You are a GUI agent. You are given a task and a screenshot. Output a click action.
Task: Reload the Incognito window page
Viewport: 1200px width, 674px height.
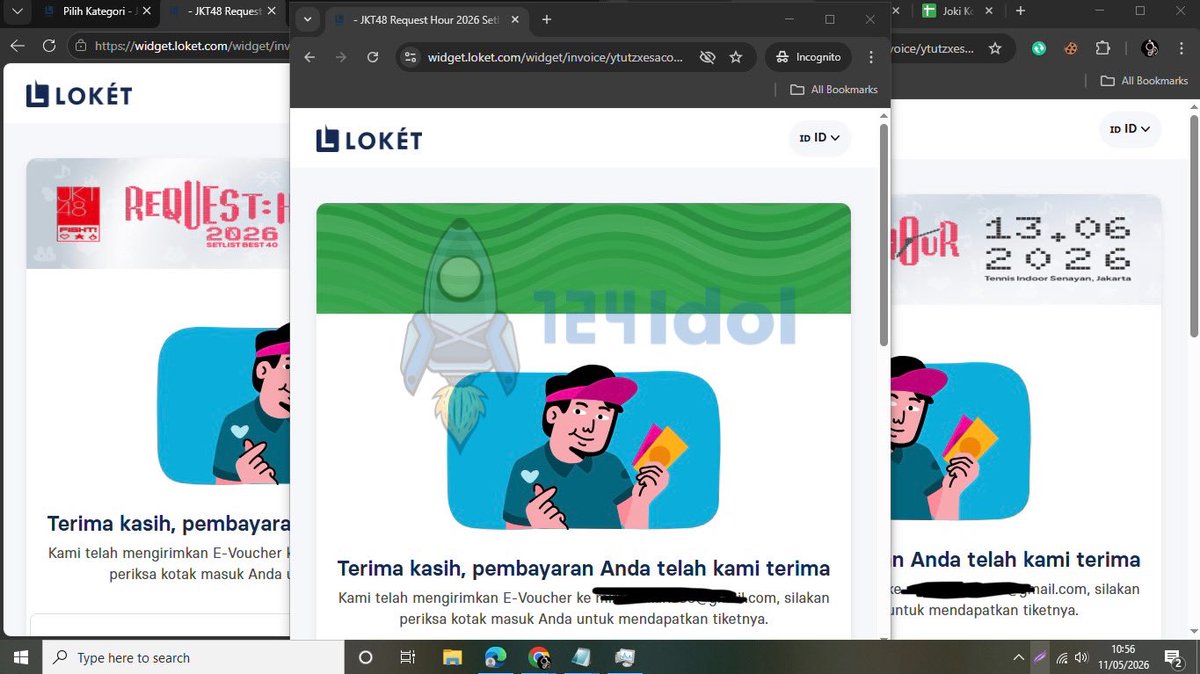pos(373,57)
